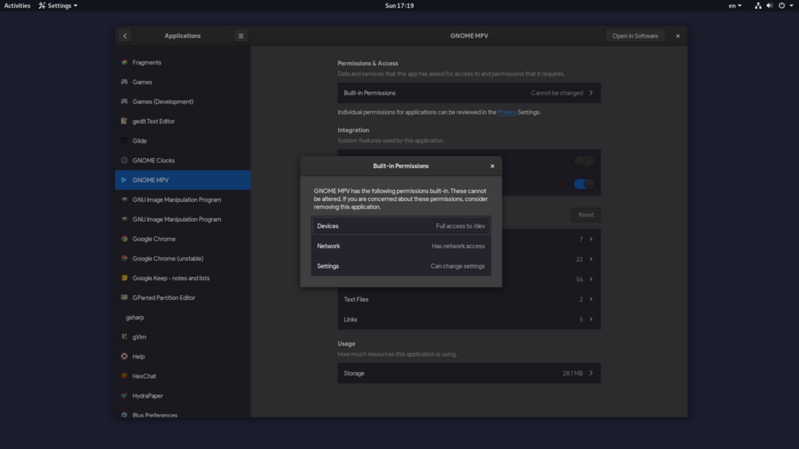Toggle the enabled blue Integration switch
The height and width of the screenshot is (449, 799).
coord(584,184)
